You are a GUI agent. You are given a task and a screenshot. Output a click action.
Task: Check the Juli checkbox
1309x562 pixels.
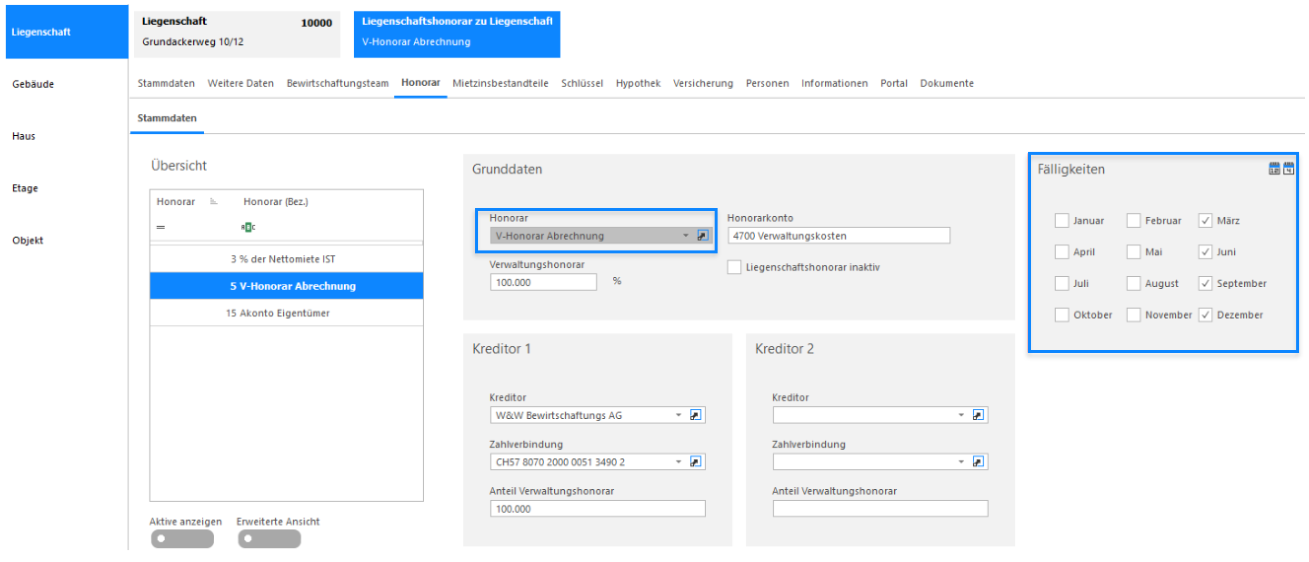1062,284
